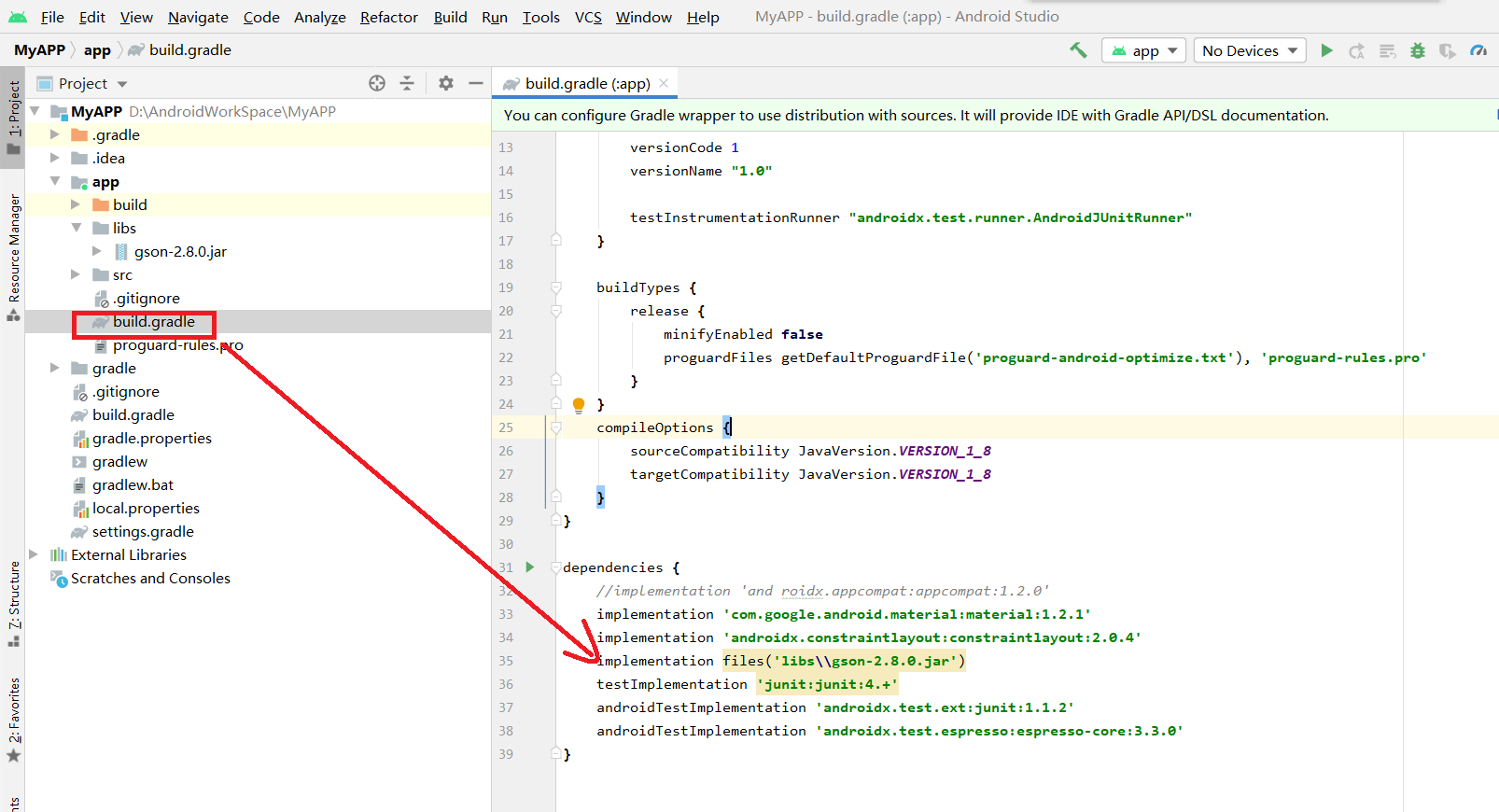The height and width of the screenshot is (812, 1499).
Task: Open the Build menu
Action: (450, 17)
